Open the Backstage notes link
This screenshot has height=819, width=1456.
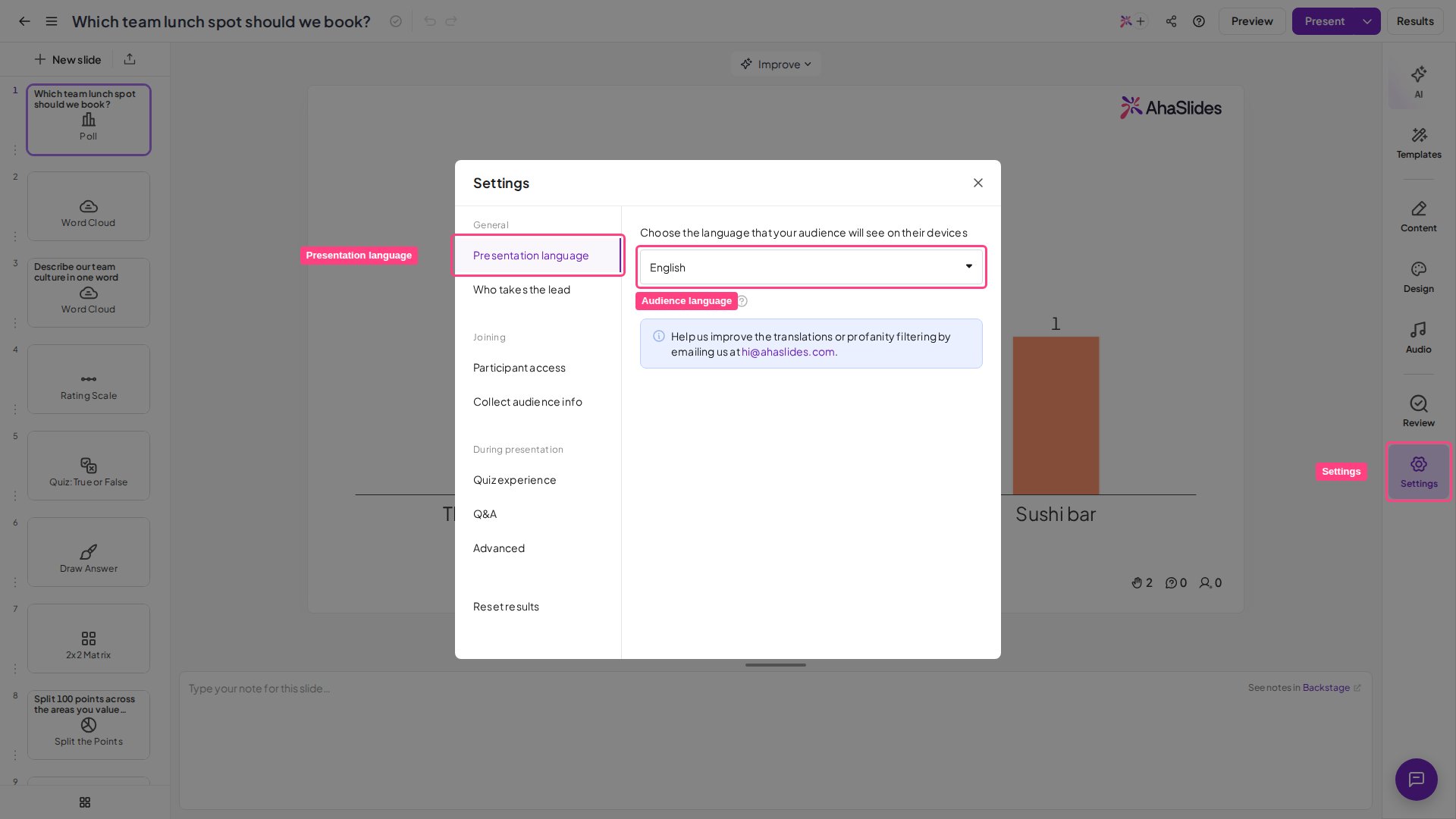tap(1331, 688)
